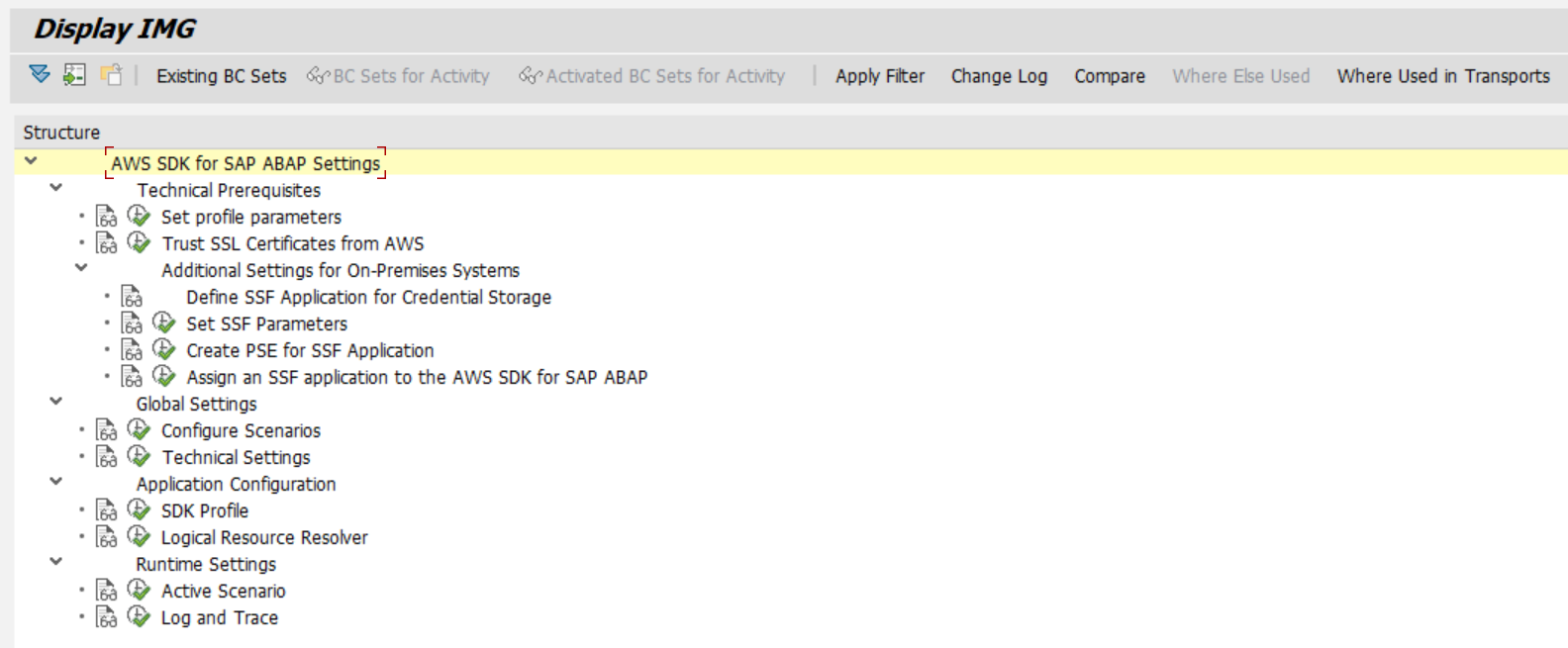Screen dimensions: 1568x648
Task: Open documentation icon for SDK Profile
Action: (x=106, y=510)
